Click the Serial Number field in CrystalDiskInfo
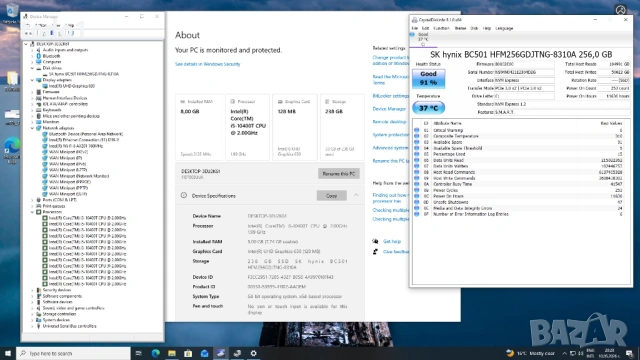Image resolution: width=640 pixels, height=360 pixels. coord(524,72)
